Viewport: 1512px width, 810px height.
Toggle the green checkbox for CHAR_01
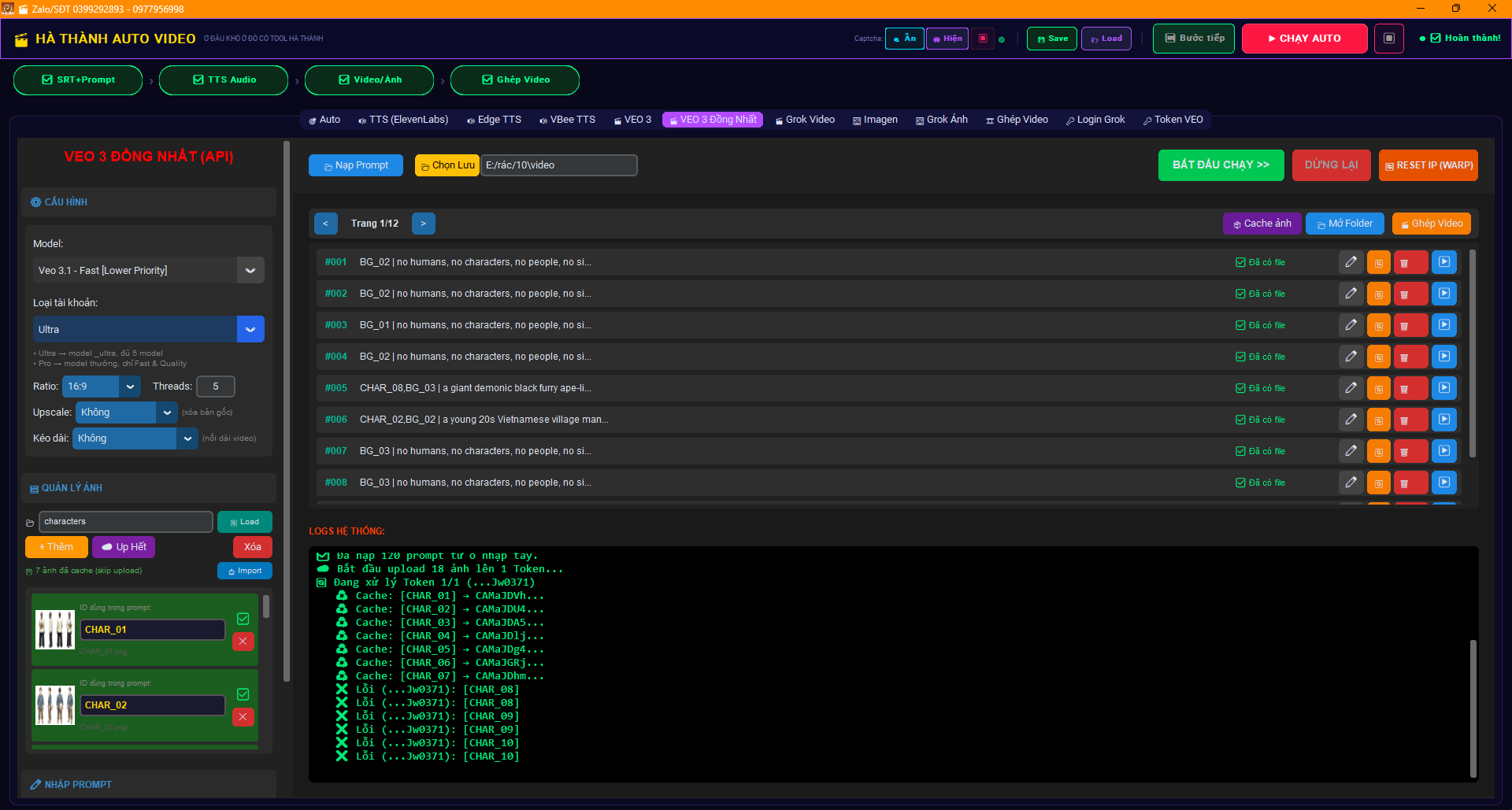[x=243, y=619]
